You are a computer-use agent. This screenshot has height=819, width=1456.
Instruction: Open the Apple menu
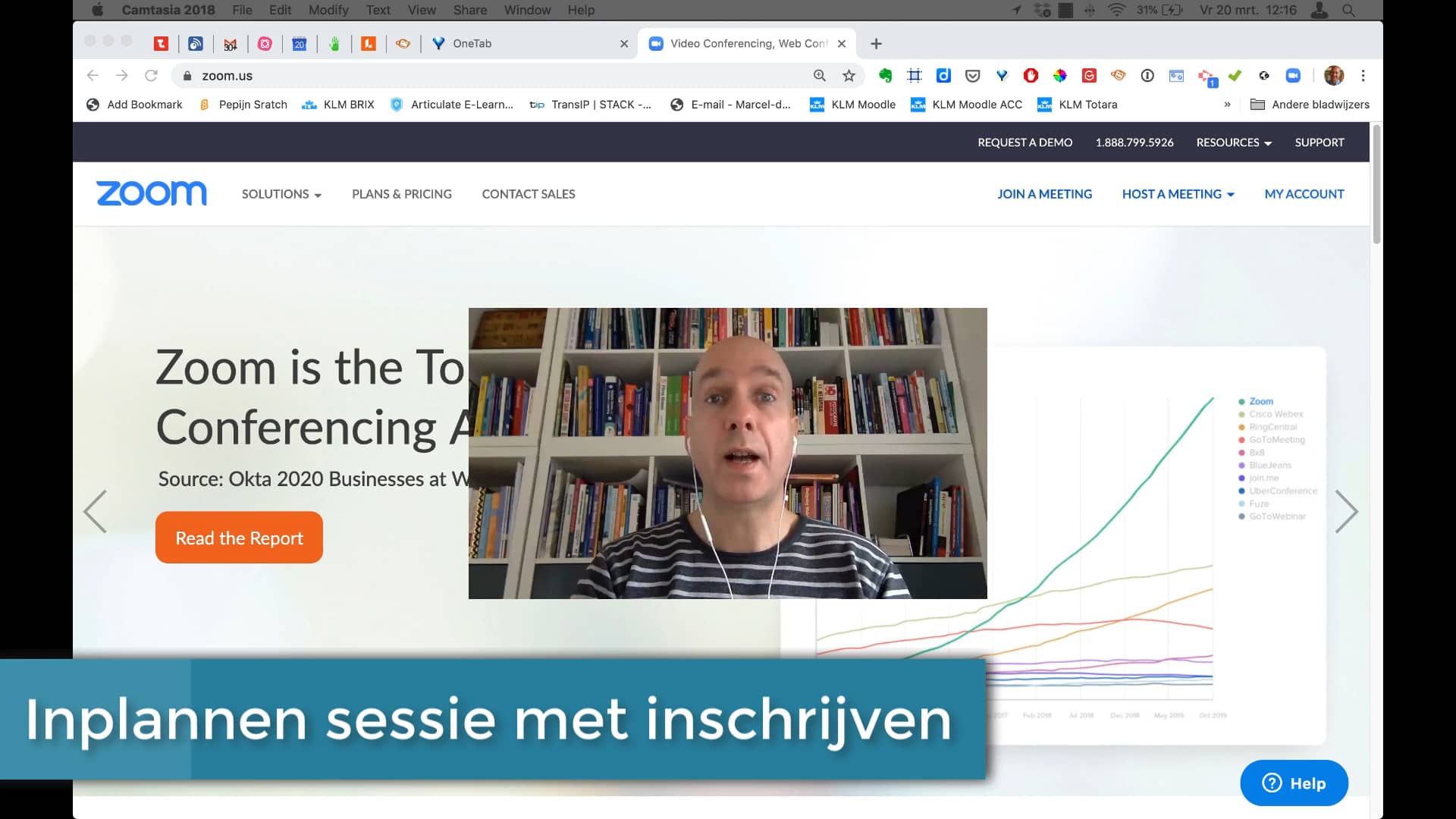[x=97, y=10]
